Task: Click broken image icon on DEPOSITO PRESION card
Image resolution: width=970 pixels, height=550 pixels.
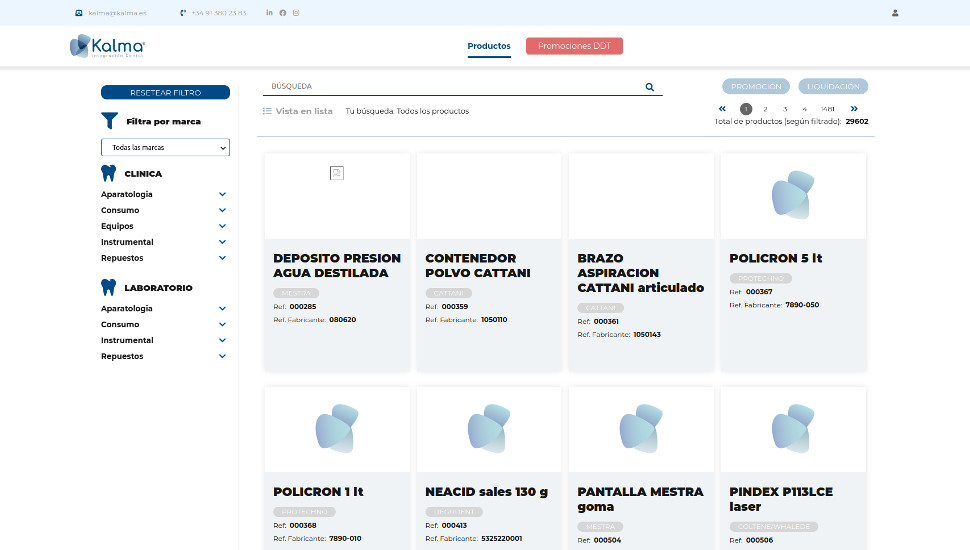Action: click(337, 173)
